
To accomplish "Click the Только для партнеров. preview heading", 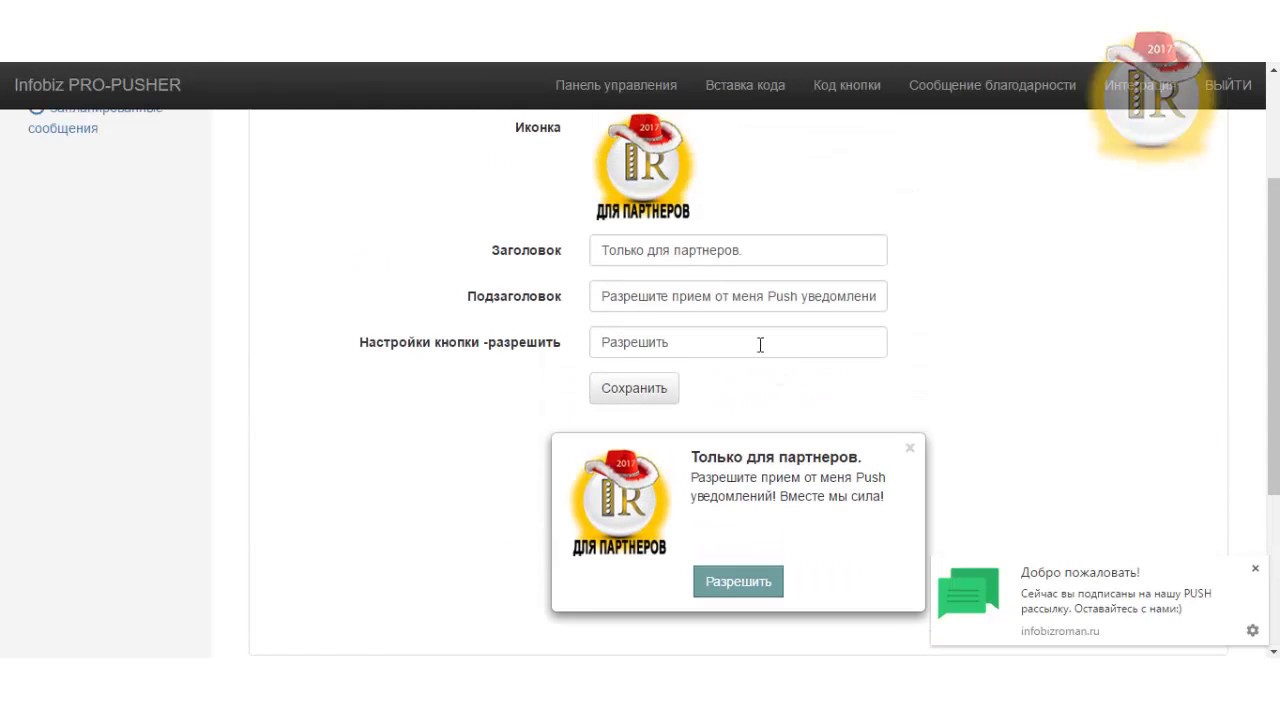I will (776, 457).
